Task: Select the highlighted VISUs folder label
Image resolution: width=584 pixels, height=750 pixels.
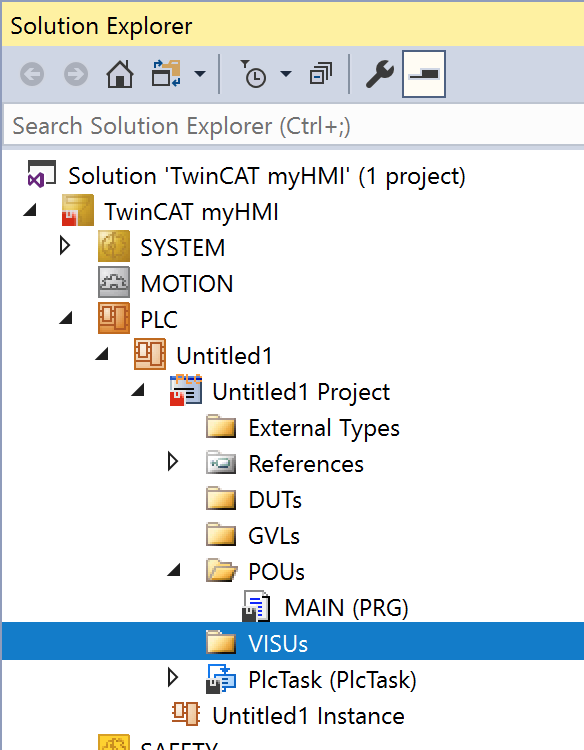Action: (x=278, y=644)
